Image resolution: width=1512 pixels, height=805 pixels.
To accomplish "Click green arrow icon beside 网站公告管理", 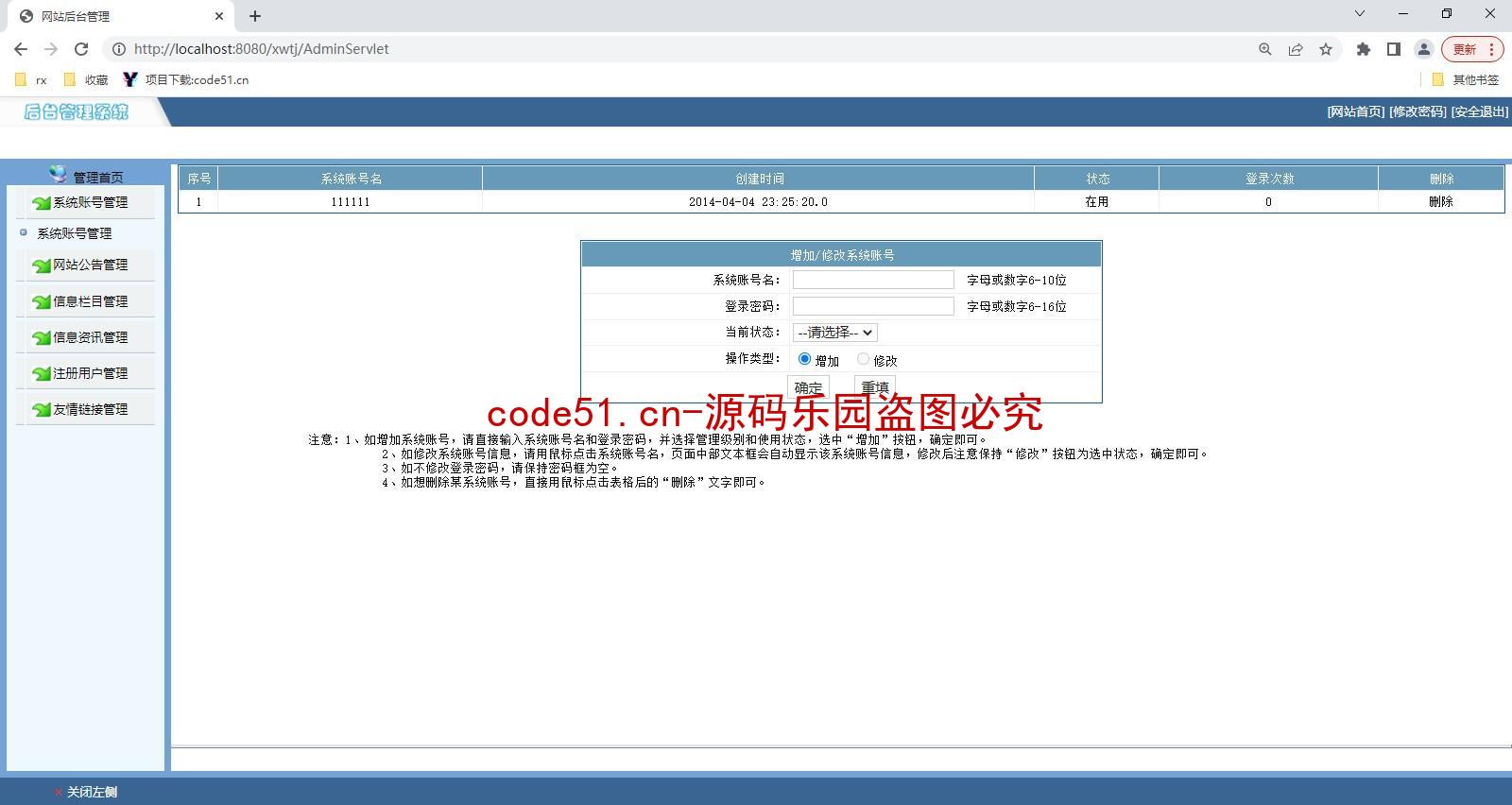I will click(x=42, y=265).
